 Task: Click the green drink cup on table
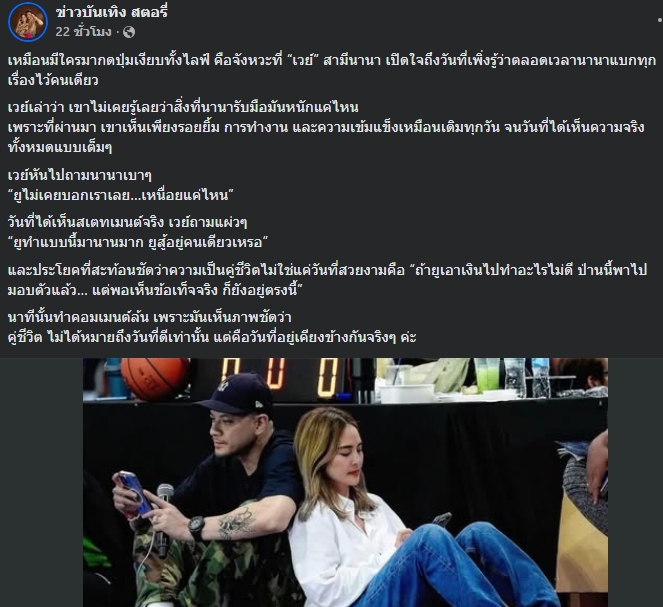pos(486,375)
